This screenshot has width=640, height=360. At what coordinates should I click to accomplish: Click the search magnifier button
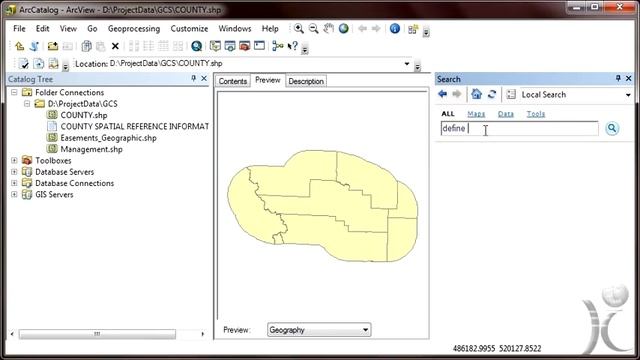tap(612, 129)
